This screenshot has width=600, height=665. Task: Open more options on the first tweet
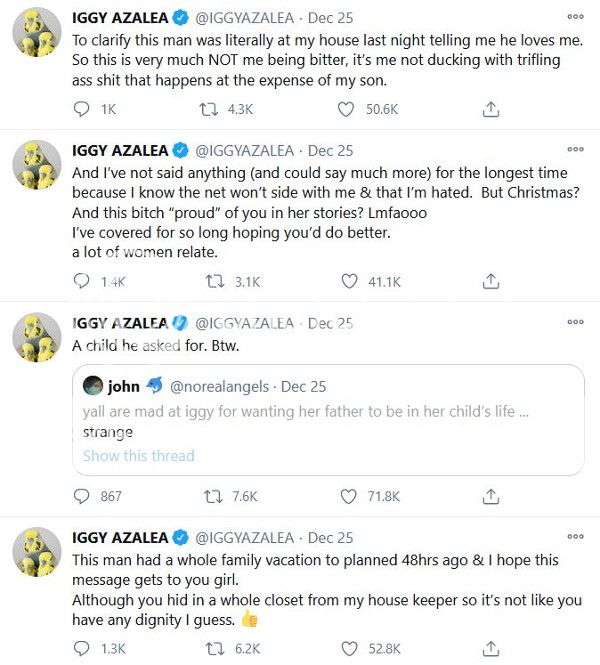575,17
